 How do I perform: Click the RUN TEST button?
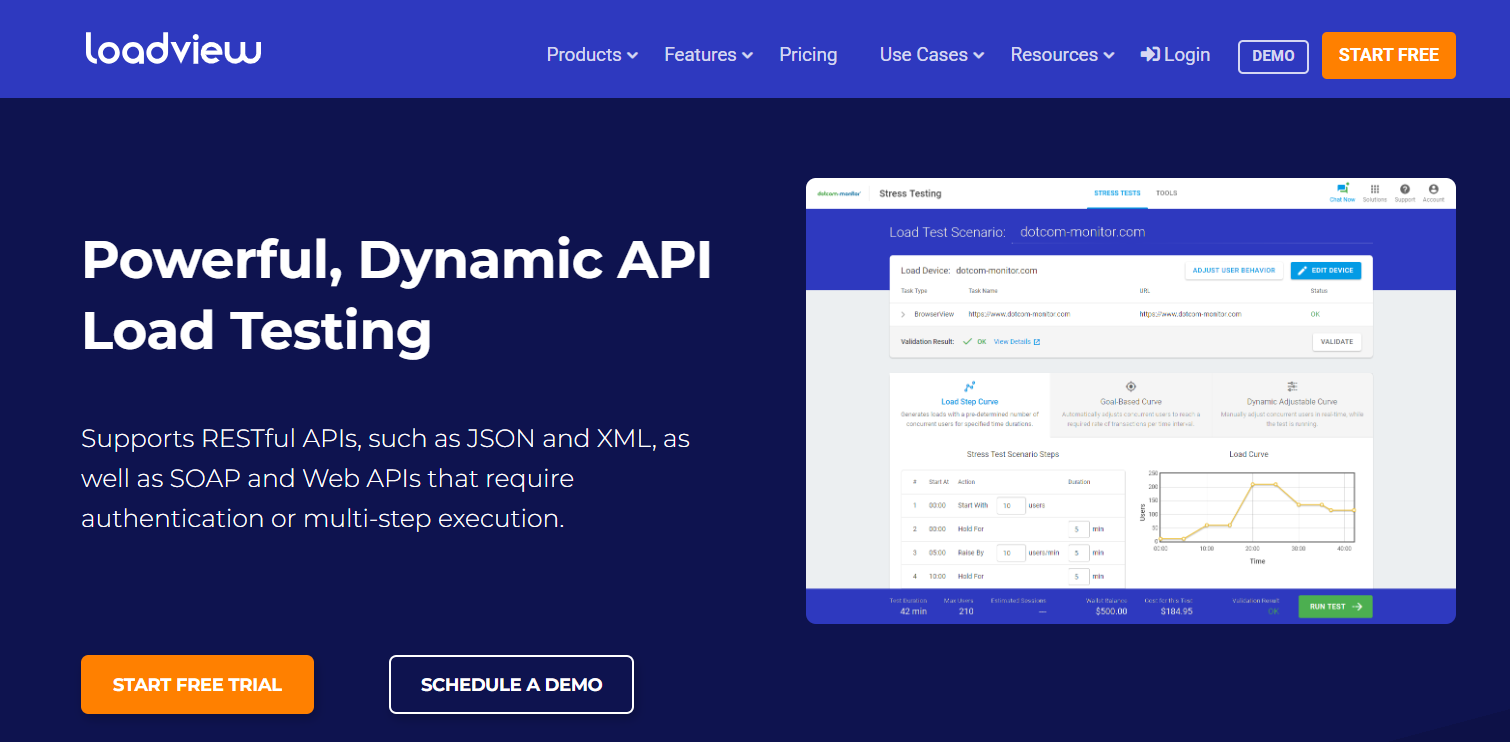(x=1335, y=606)
